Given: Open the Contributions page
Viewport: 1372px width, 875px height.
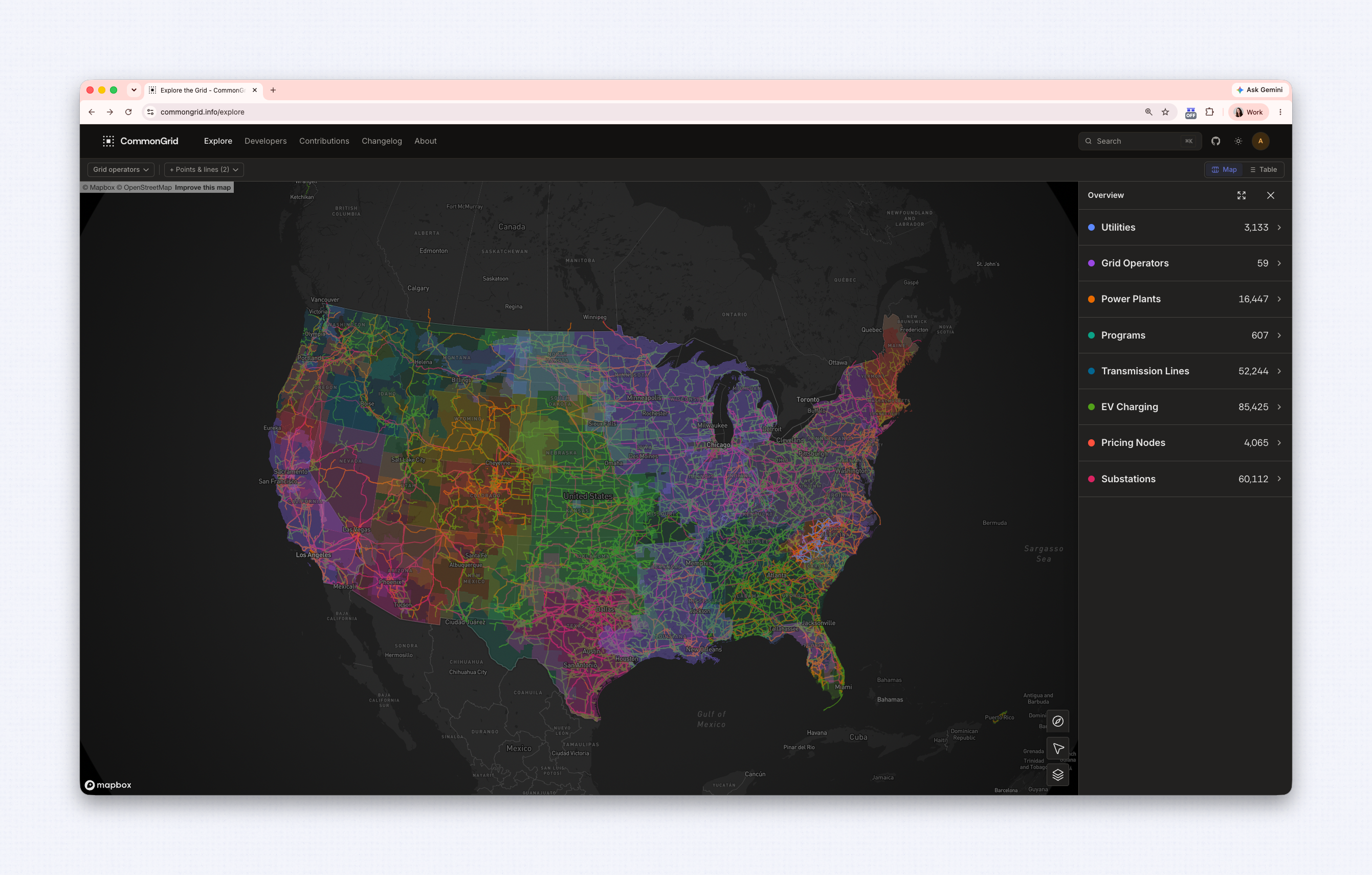Looking at the screenshot, I should pyautogui.click(x=324, y=141).
